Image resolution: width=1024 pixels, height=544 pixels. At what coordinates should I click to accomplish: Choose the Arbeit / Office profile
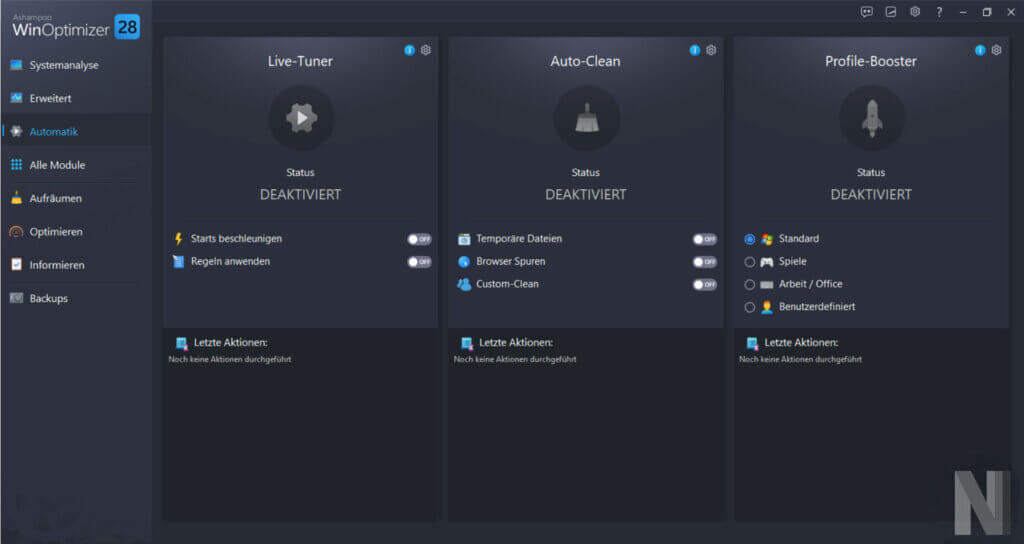tap(750, 285)
